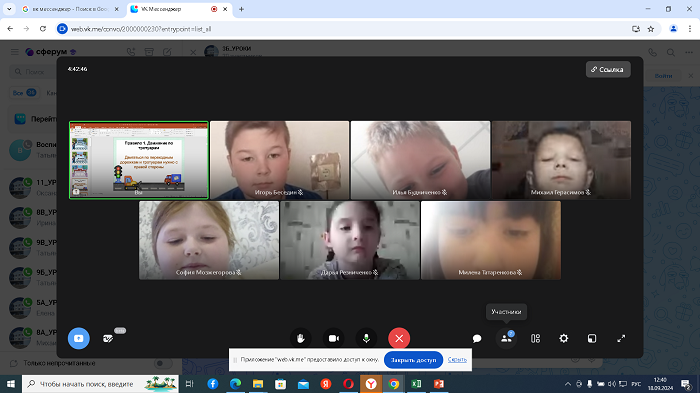
Task: Select Игорь Беседин video tile
Action: click(279, 160)
